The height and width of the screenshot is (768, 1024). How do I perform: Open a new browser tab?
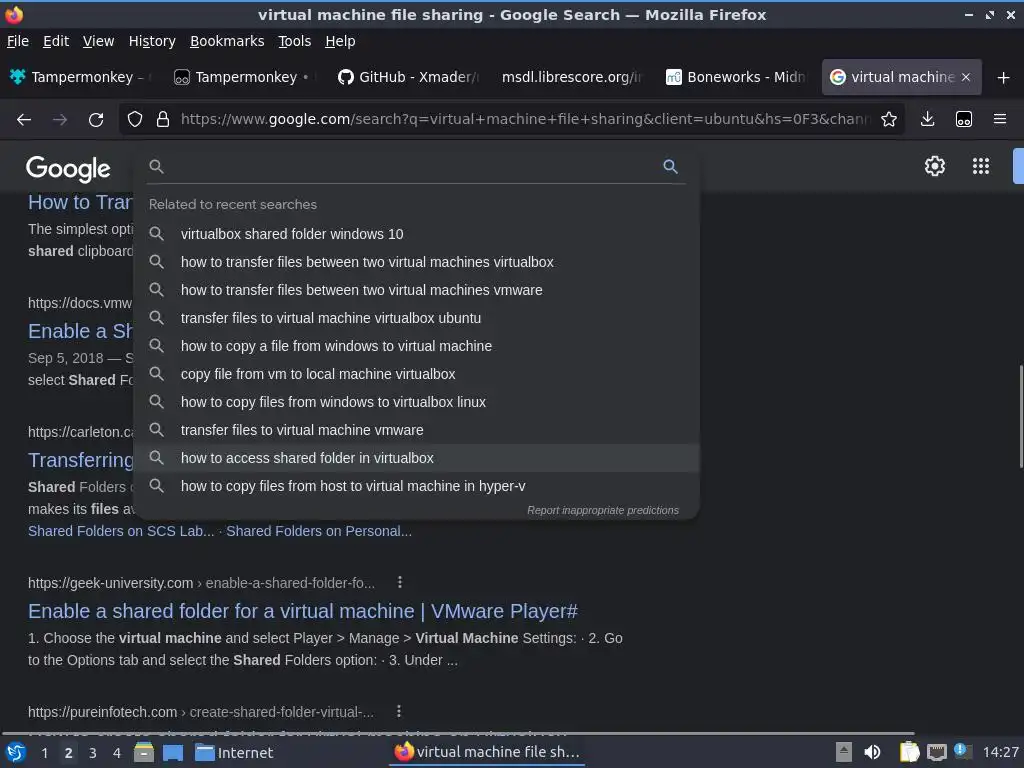click(1003, 78)
